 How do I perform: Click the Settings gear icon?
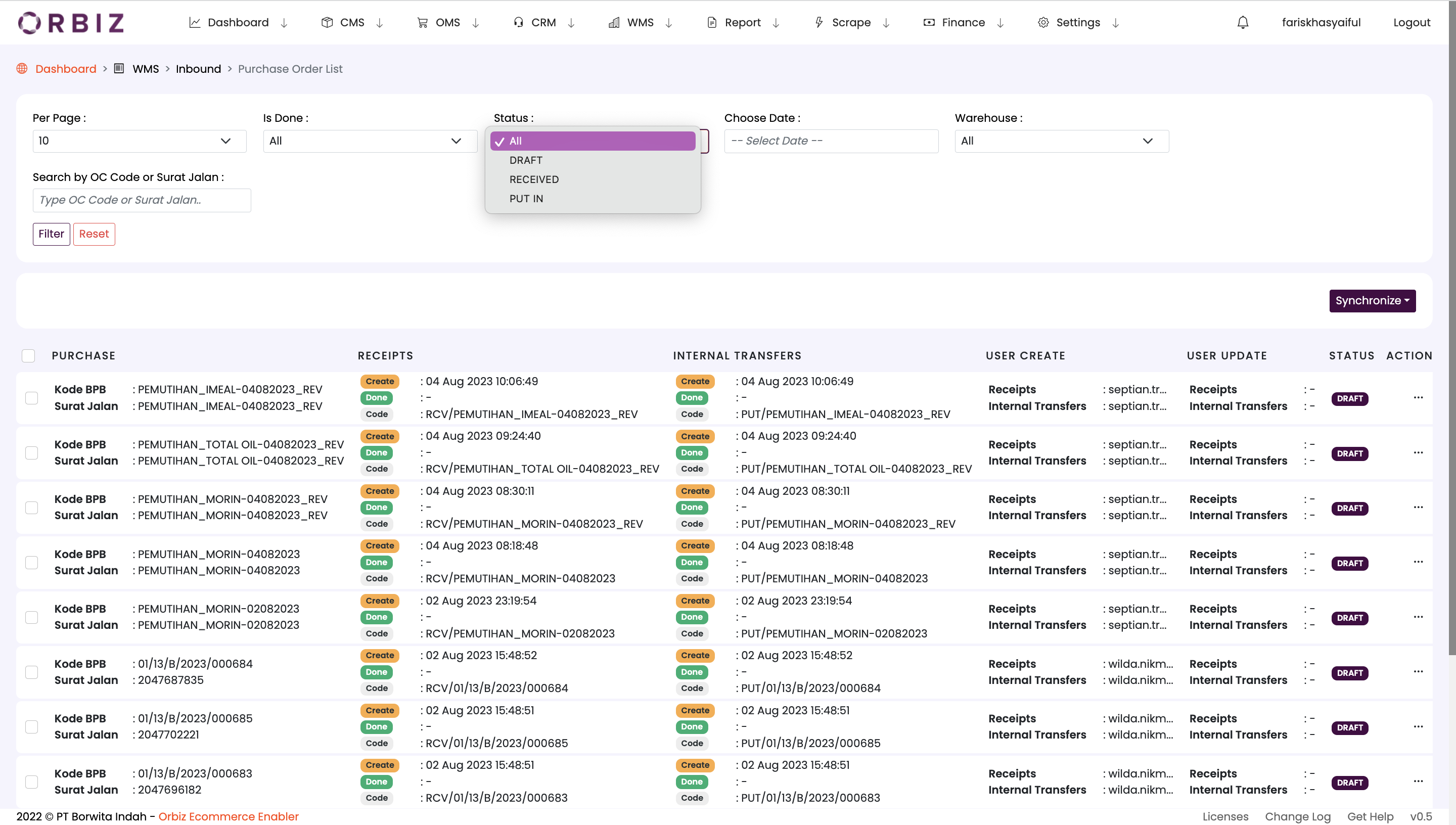[1043, 23]
